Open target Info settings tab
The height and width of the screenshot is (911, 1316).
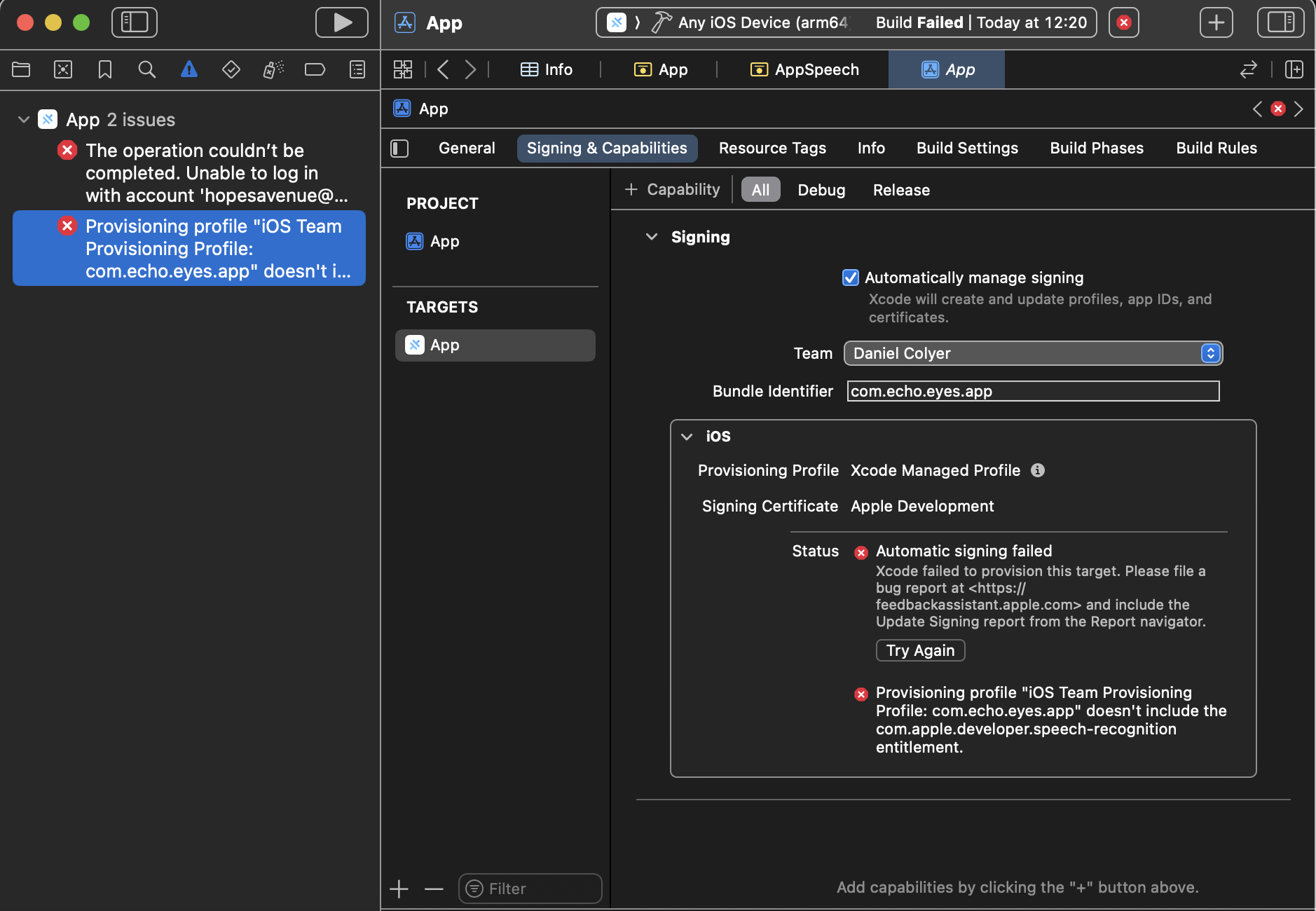tap(871, 149)
